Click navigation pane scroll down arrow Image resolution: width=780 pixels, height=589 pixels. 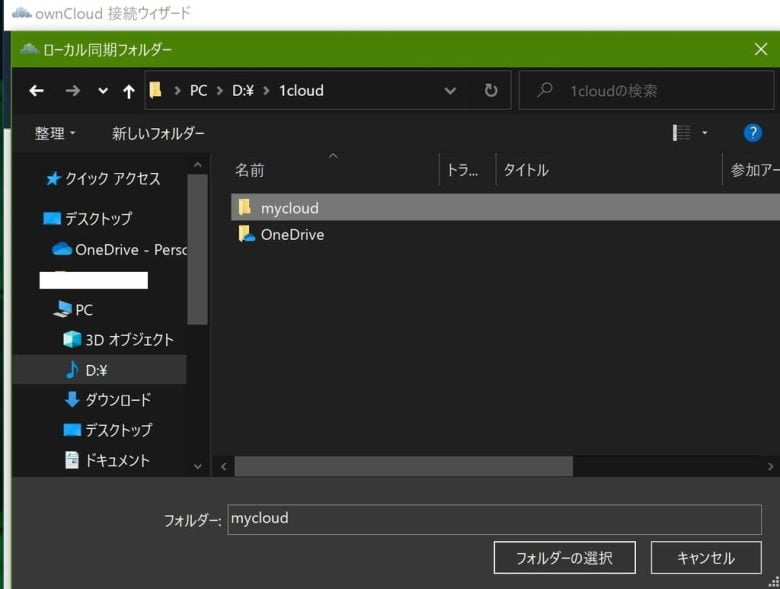197,466
